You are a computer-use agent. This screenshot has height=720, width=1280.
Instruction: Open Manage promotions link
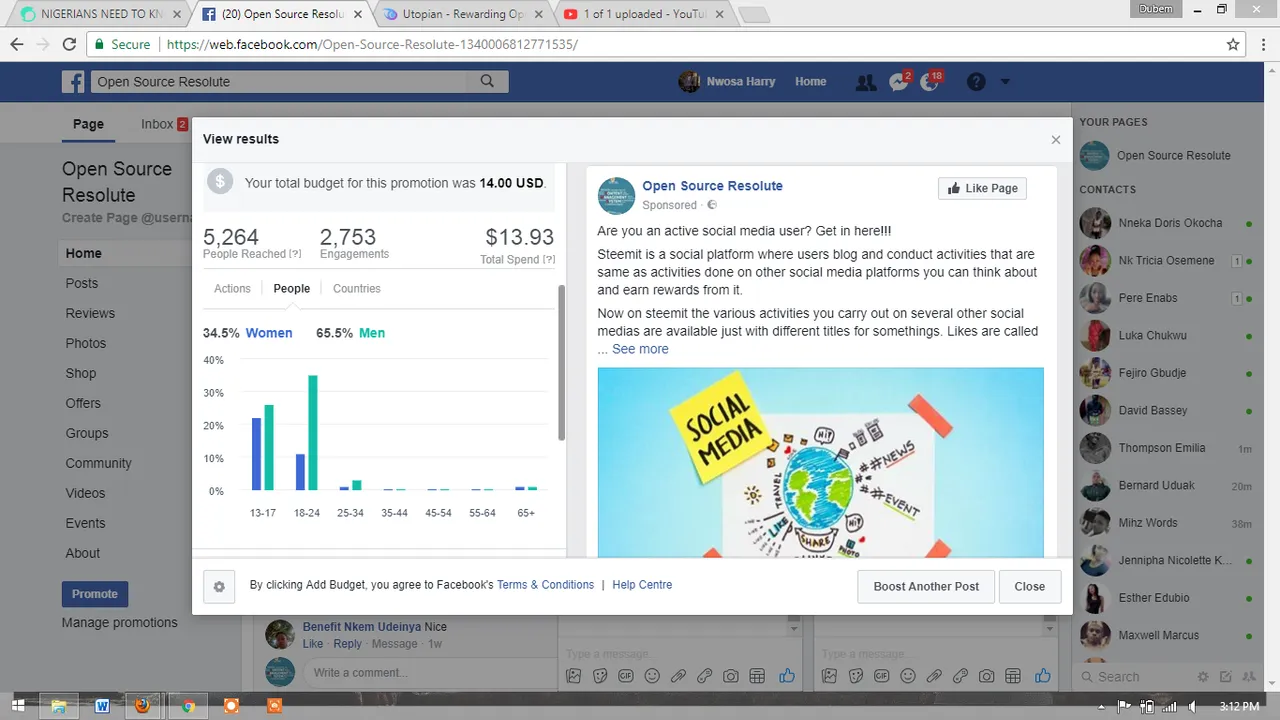(x=120, y=623)
